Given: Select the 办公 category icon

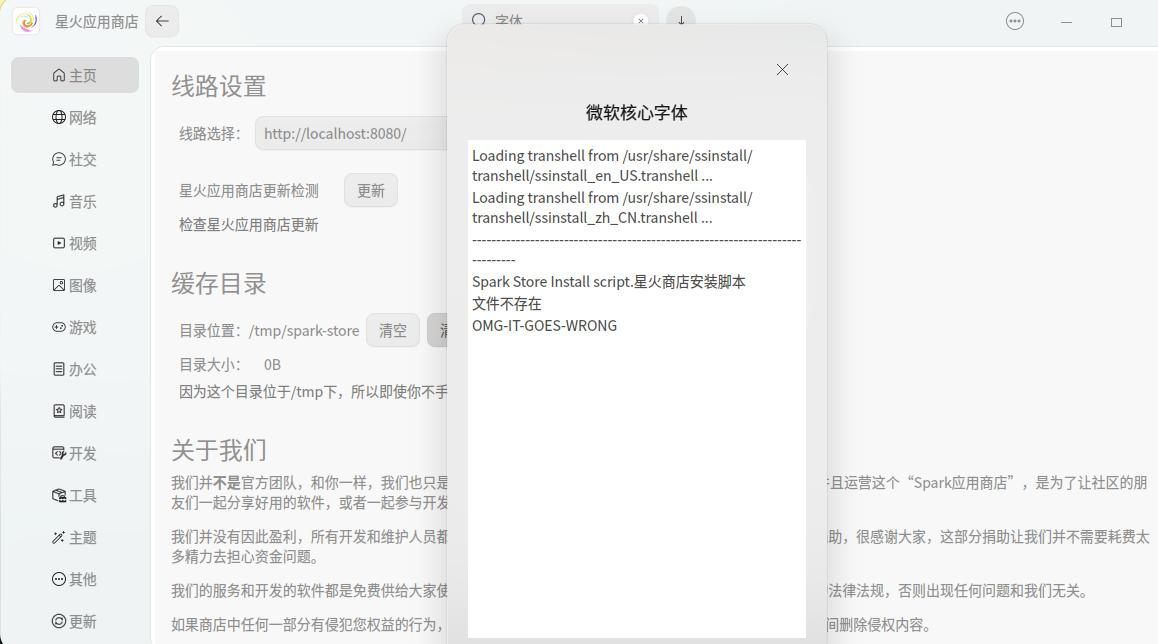Looking at the screenshot, I should (74, 369).
